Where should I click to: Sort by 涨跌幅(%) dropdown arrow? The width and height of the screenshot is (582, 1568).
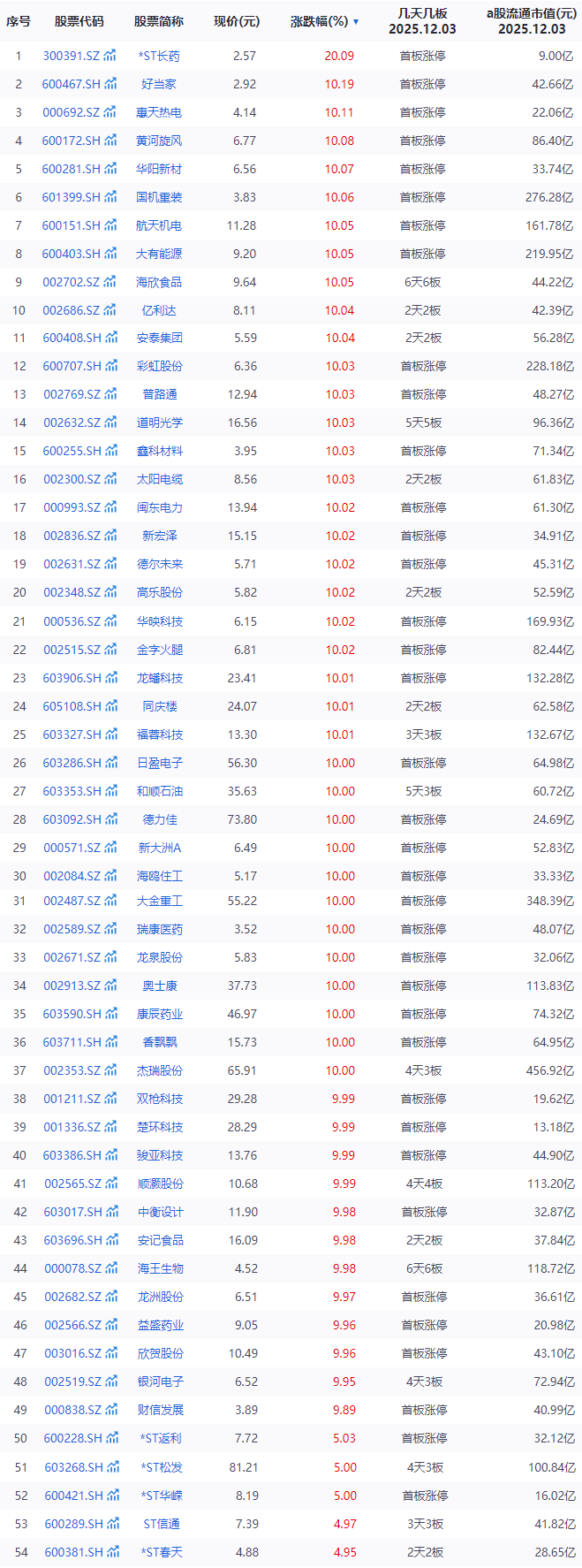pyautogui.click(x=356, y=21)
